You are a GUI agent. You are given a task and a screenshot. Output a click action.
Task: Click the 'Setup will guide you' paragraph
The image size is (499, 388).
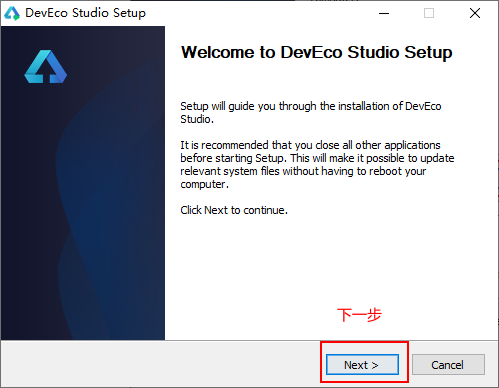point(311,113)
